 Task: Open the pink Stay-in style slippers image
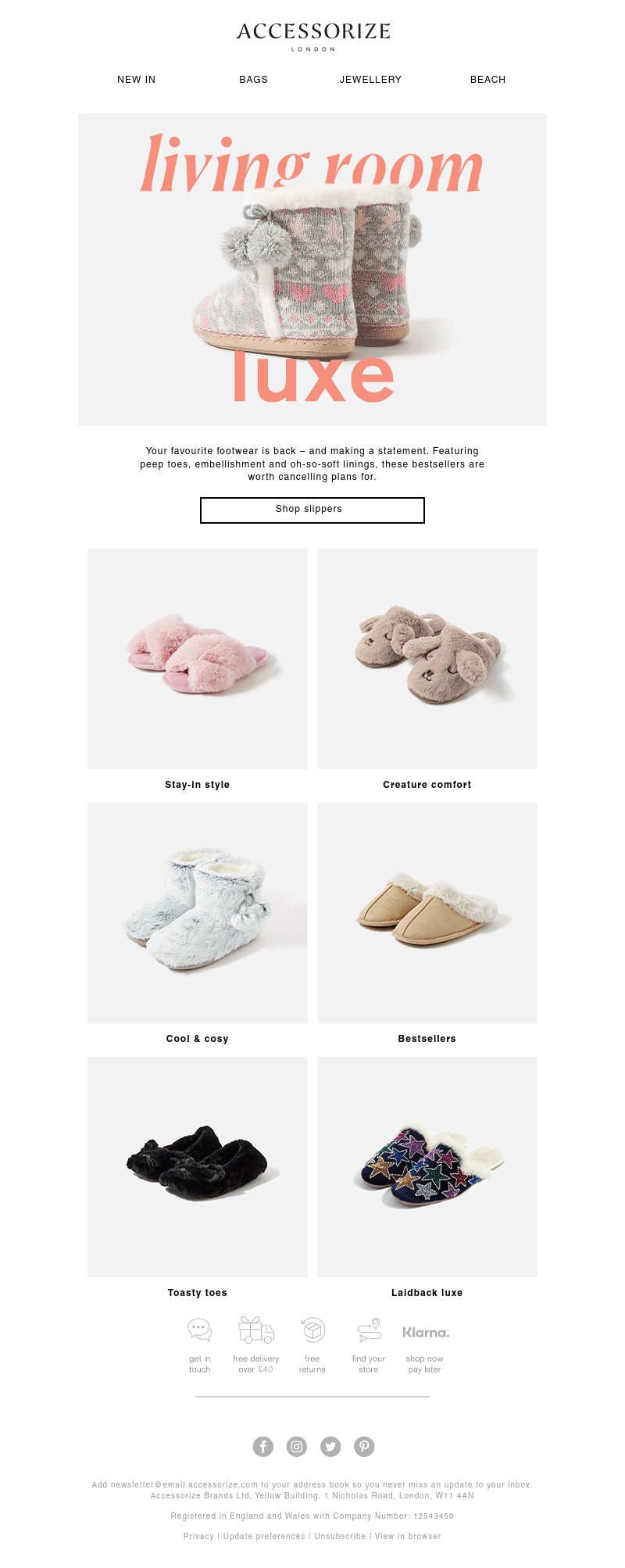(198, 659)
